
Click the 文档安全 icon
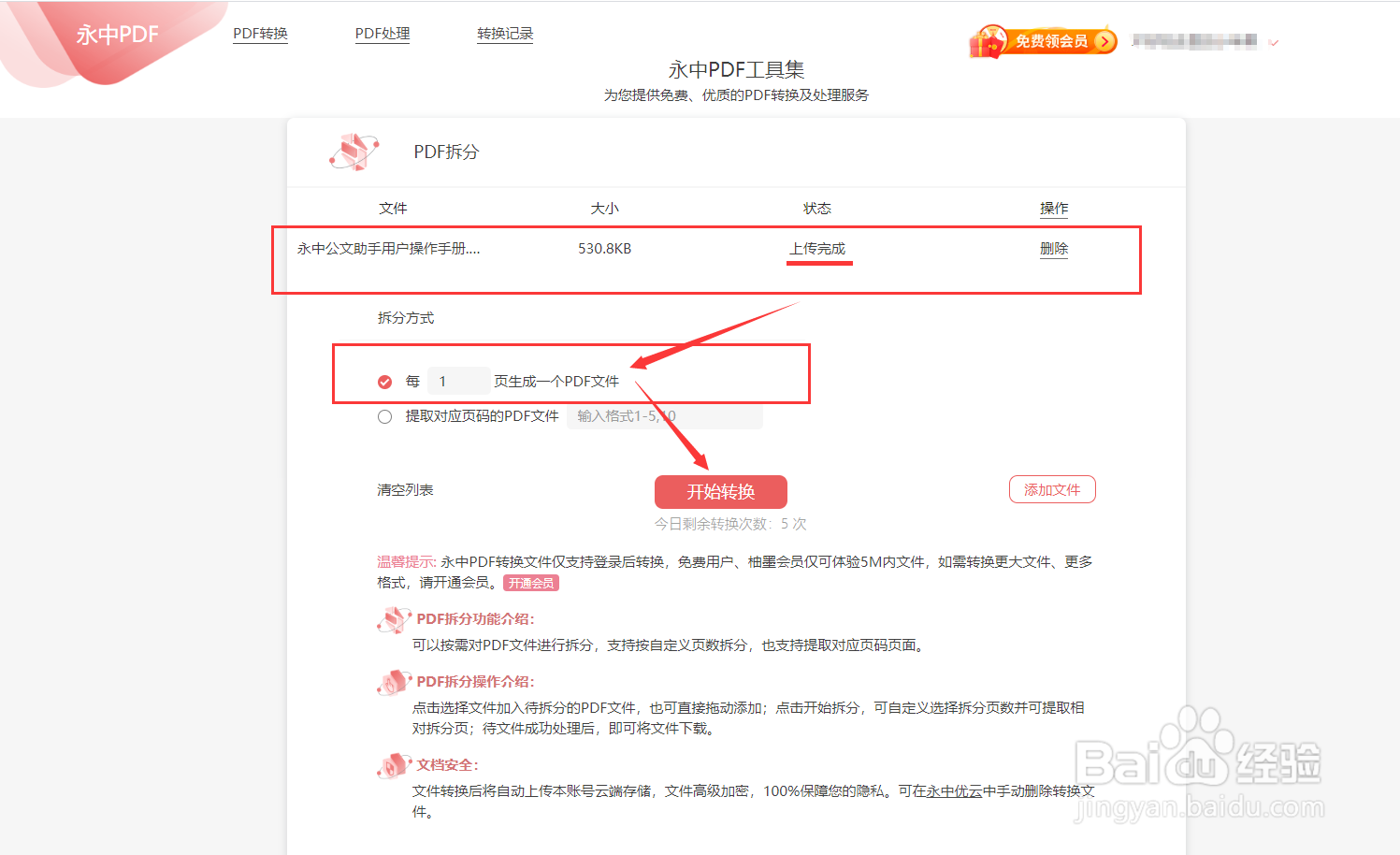[x=394, y=765]
